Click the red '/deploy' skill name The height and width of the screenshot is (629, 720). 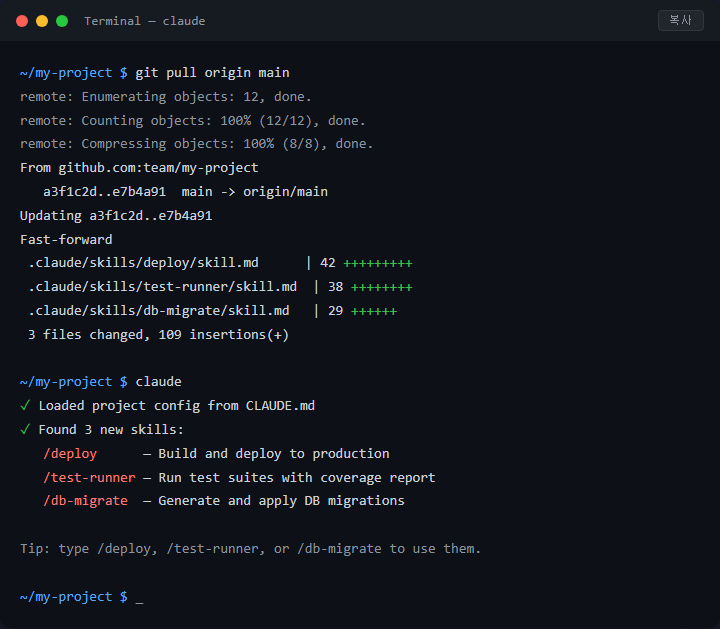click(70, 454)
